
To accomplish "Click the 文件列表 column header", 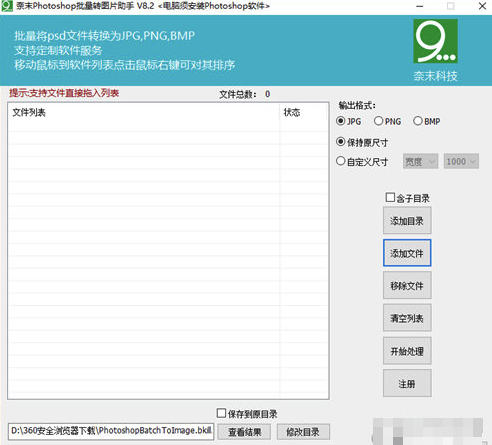I will (x=144, y=113).
